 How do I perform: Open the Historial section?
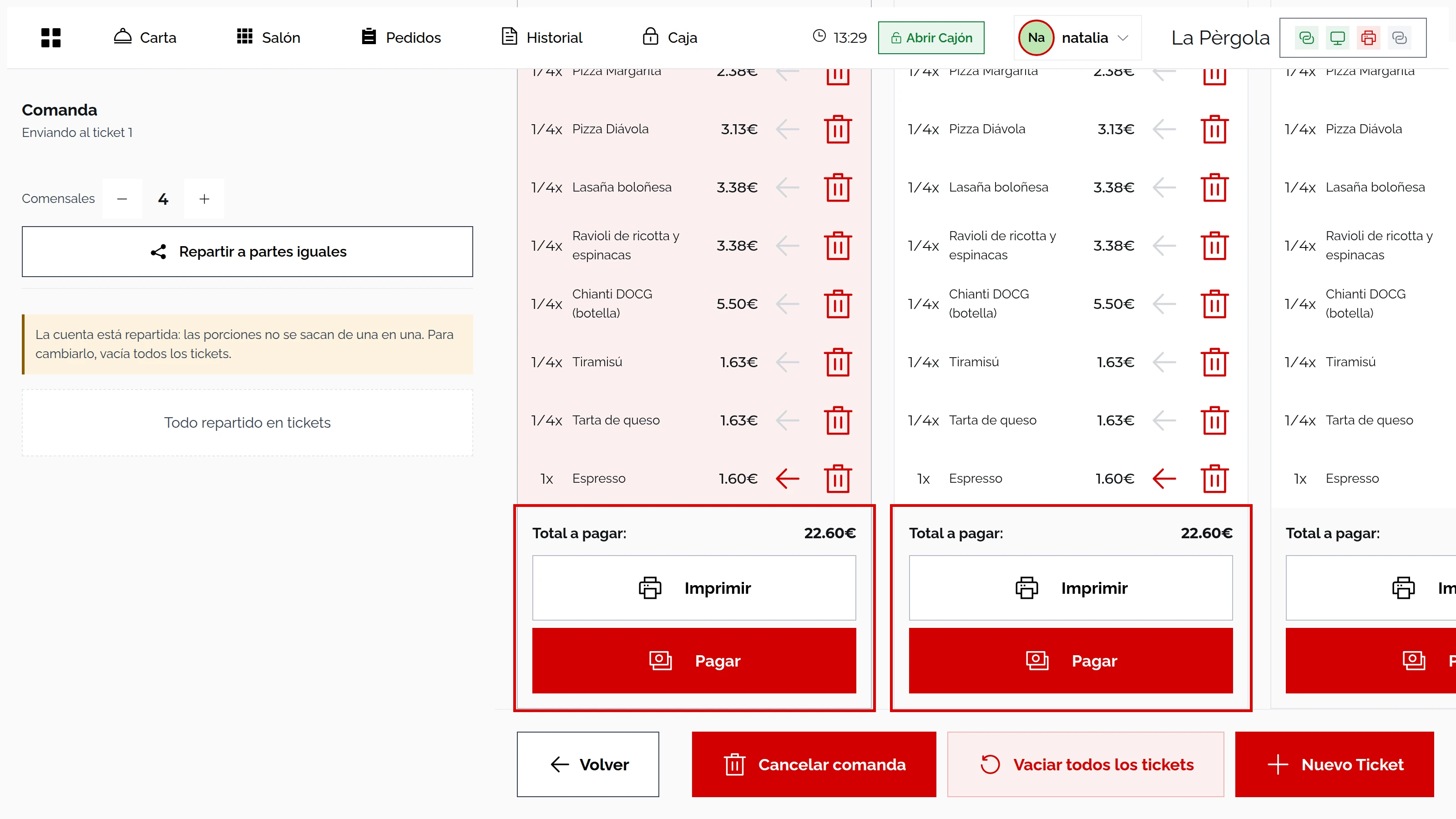coord(542,37)
